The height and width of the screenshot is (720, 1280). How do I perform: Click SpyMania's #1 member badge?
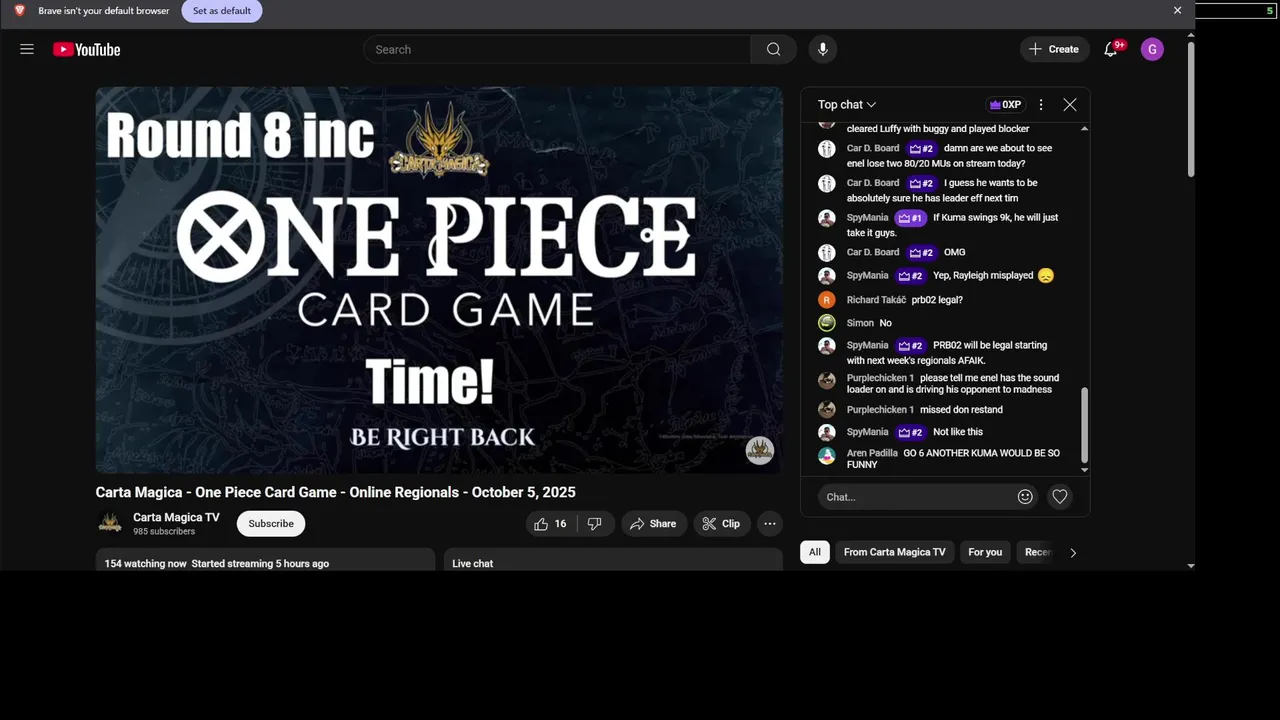(x=910, y=218)
